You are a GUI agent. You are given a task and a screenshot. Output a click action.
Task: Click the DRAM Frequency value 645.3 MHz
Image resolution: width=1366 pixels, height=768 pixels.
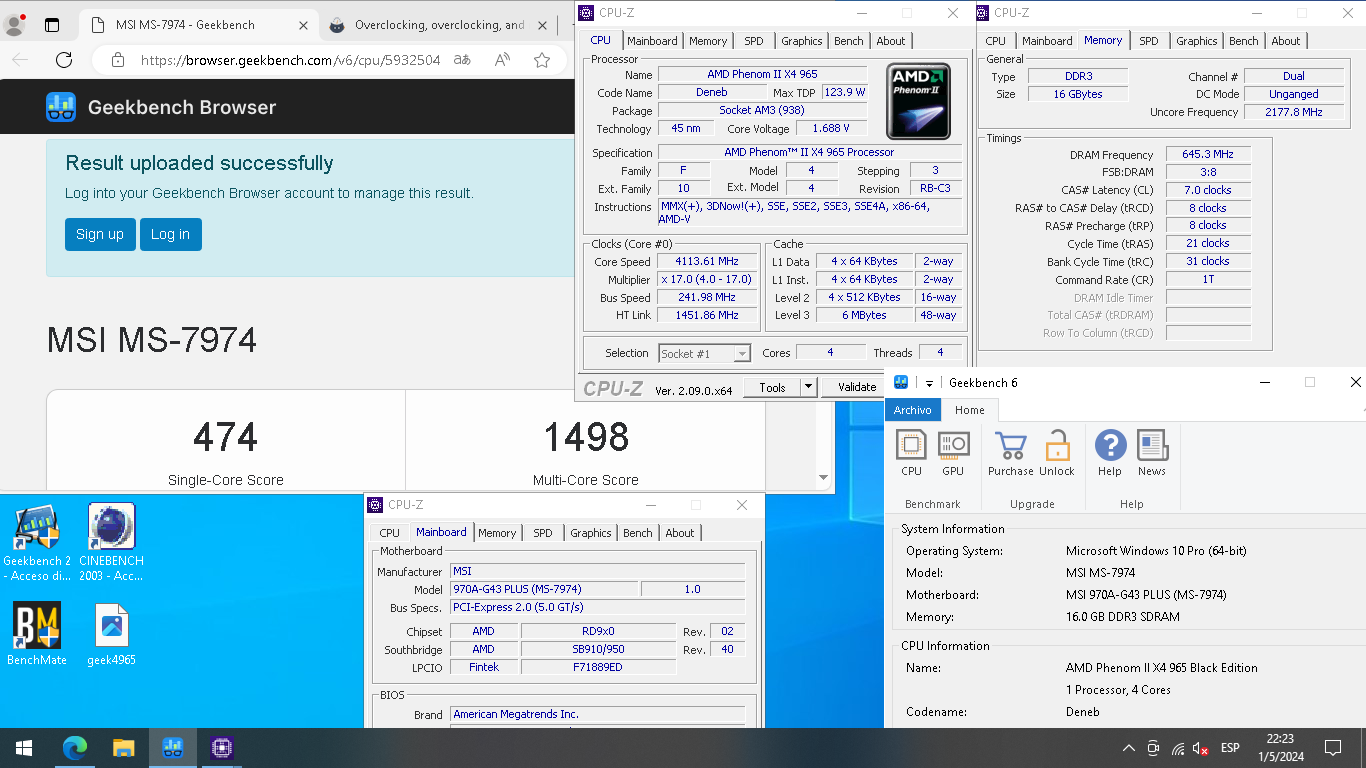click(x=1208, y=155)
